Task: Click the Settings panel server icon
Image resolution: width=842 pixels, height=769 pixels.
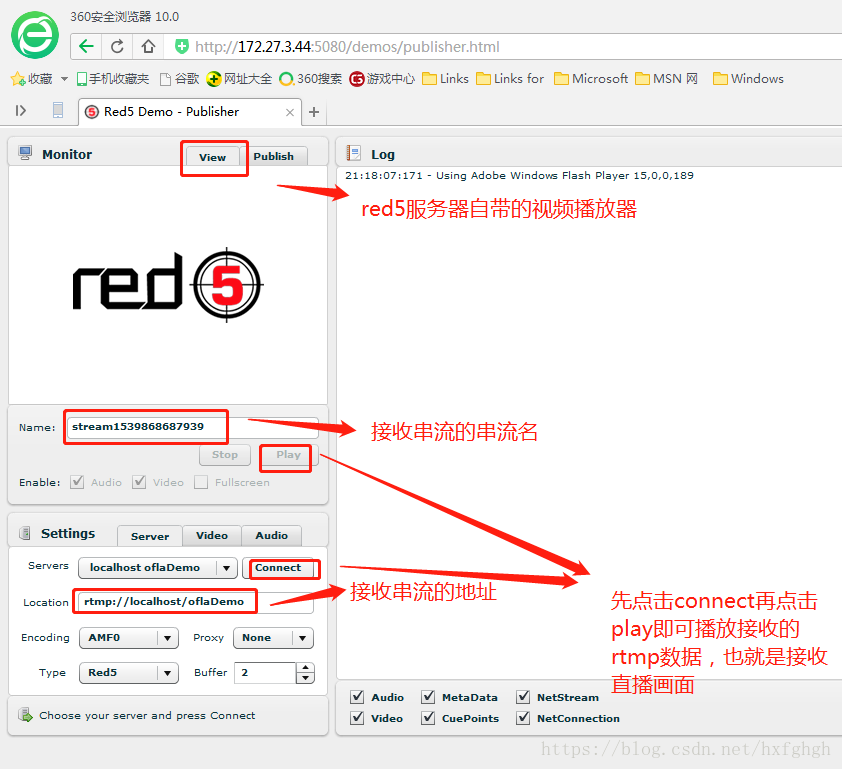Action: (25, 533)
